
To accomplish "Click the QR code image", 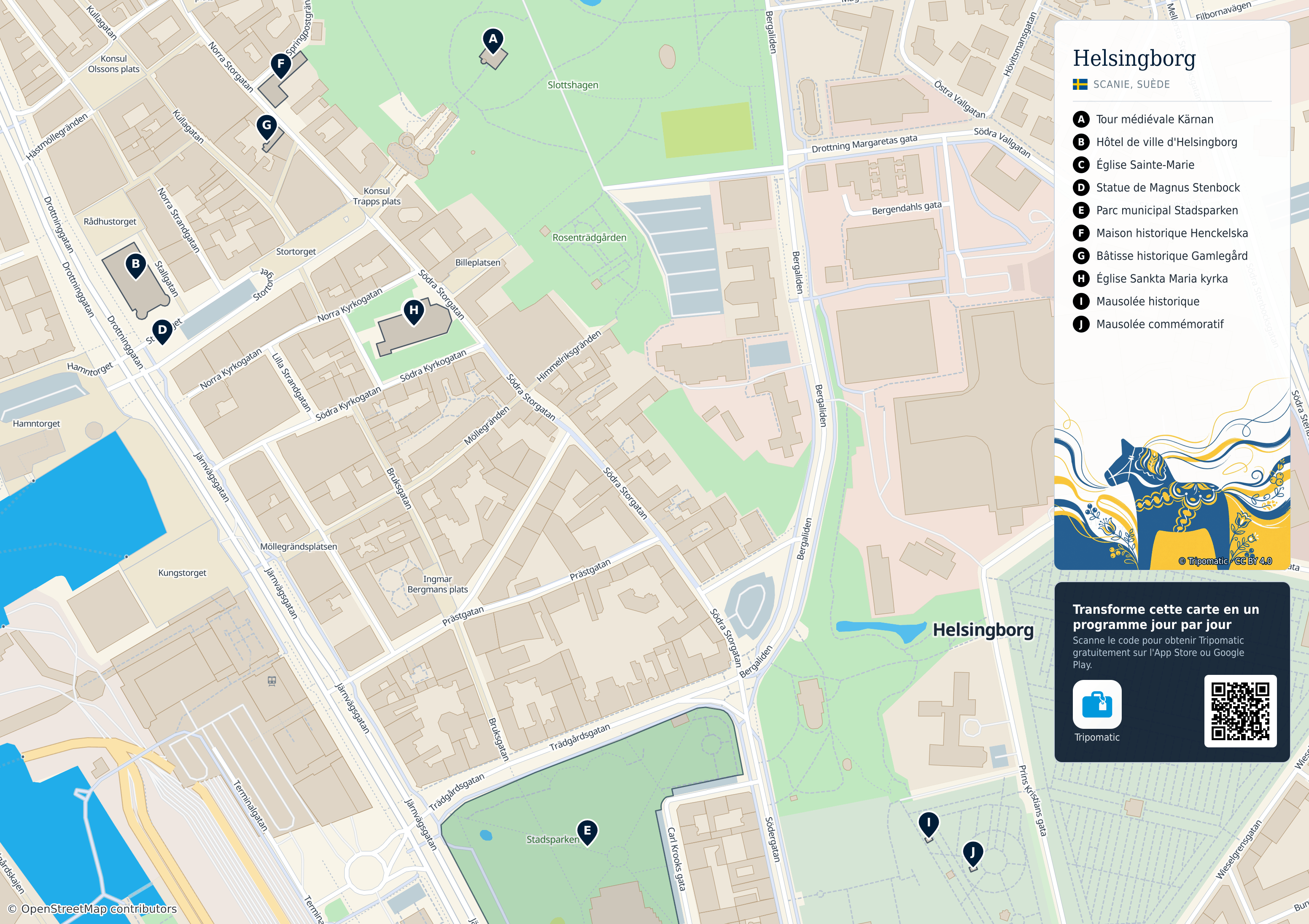I will [1240, 711].
